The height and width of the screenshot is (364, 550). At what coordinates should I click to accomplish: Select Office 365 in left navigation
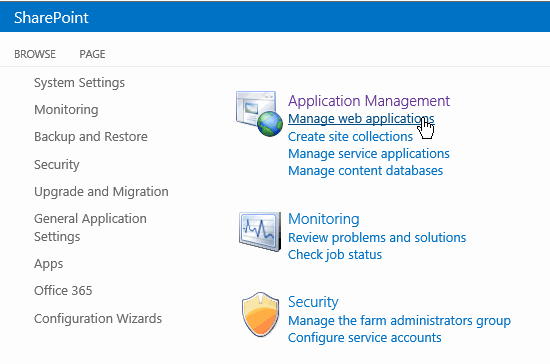(x=63, y=291)
